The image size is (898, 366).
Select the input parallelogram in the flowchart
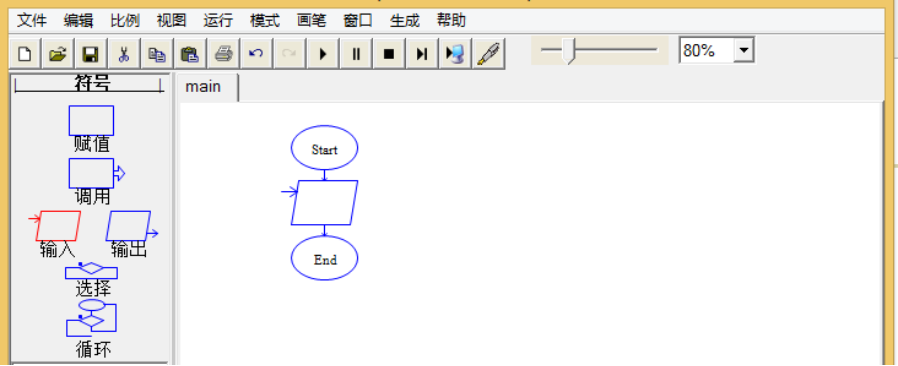325,202
